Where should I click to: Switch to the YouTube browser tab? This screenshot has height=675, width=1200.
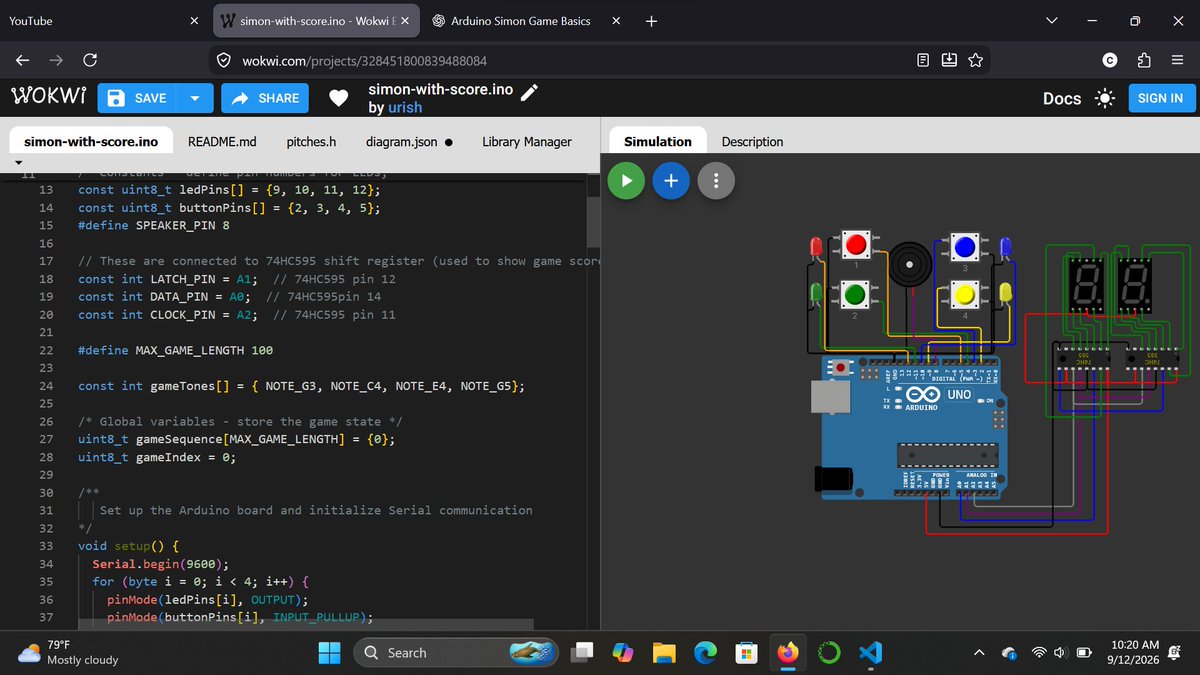(x=100, y=20)
